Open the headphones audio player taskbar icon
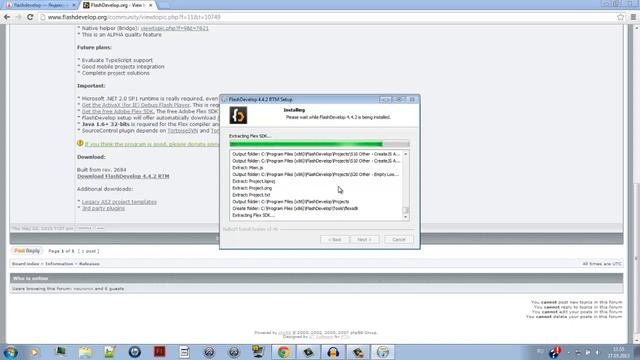640x360 pixels. click(x=333, y=352)
